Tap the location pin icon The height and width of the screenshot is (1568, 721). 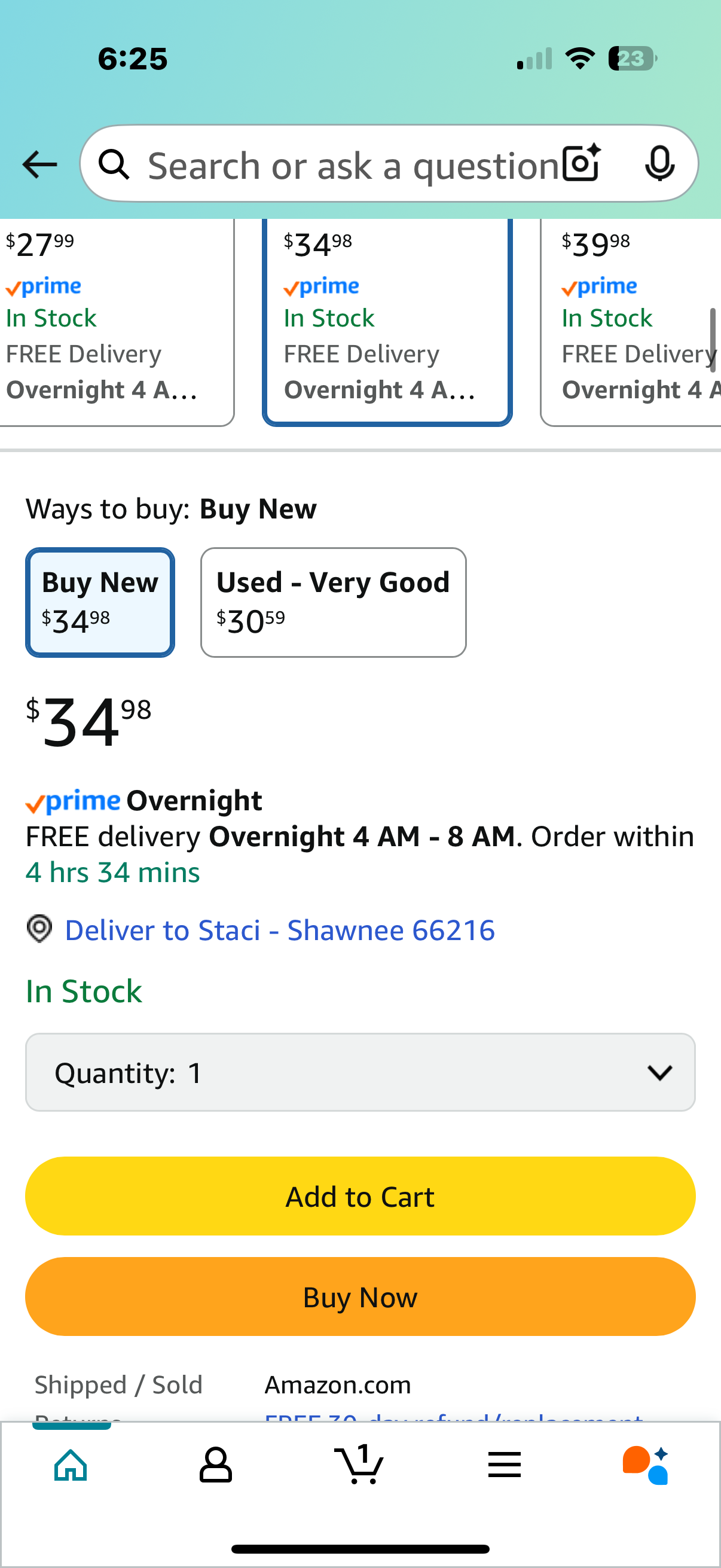pyautogui.click(x=39, y=929)
